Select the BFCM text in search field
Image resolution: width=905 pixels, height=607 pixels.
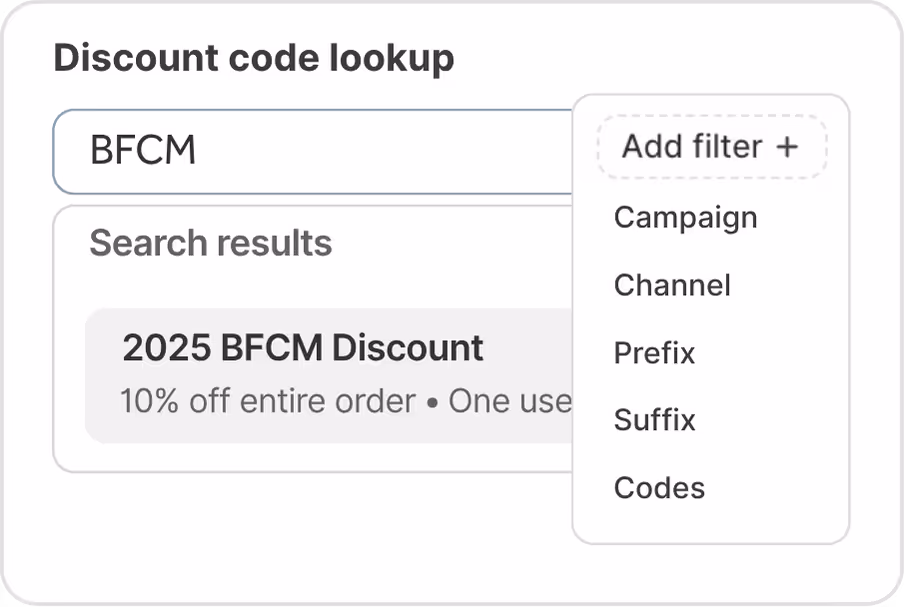tap(140, 150)
